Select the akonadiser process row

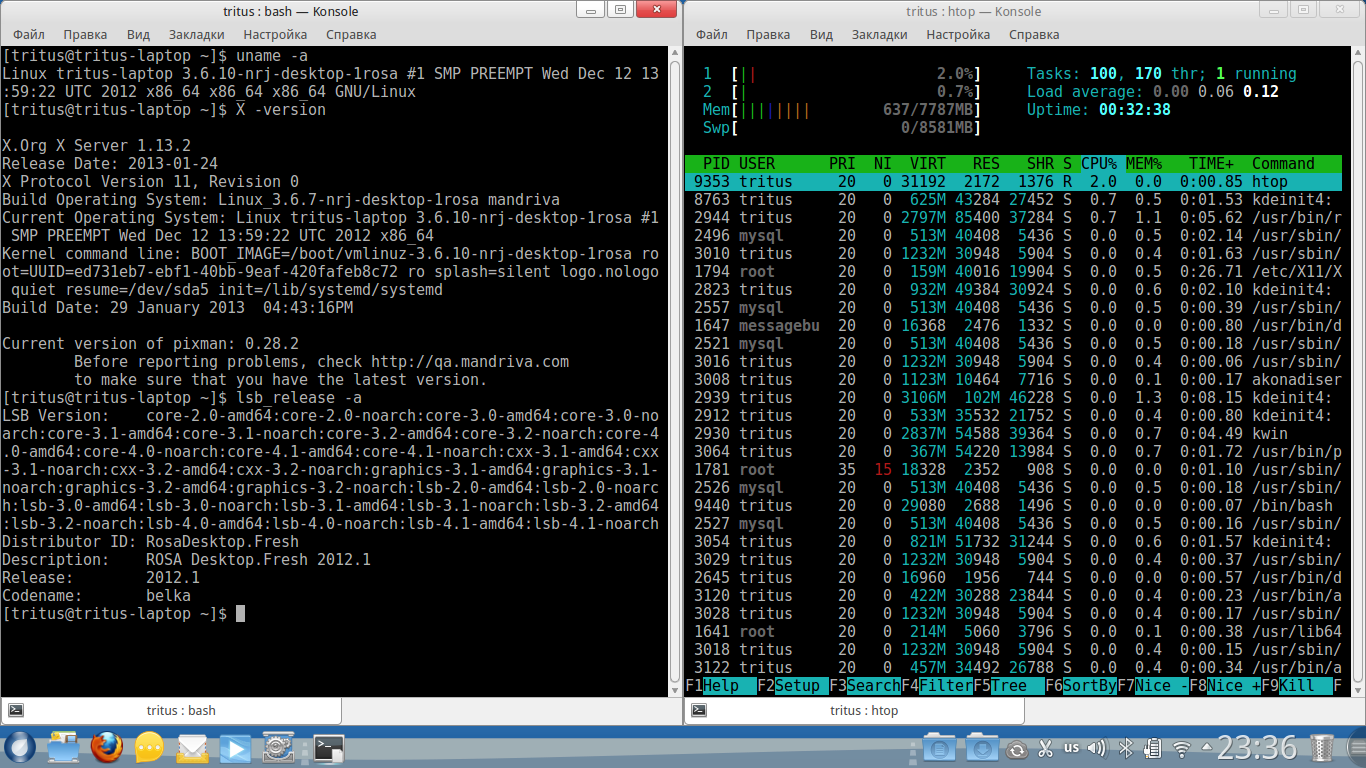point(1013,380)
